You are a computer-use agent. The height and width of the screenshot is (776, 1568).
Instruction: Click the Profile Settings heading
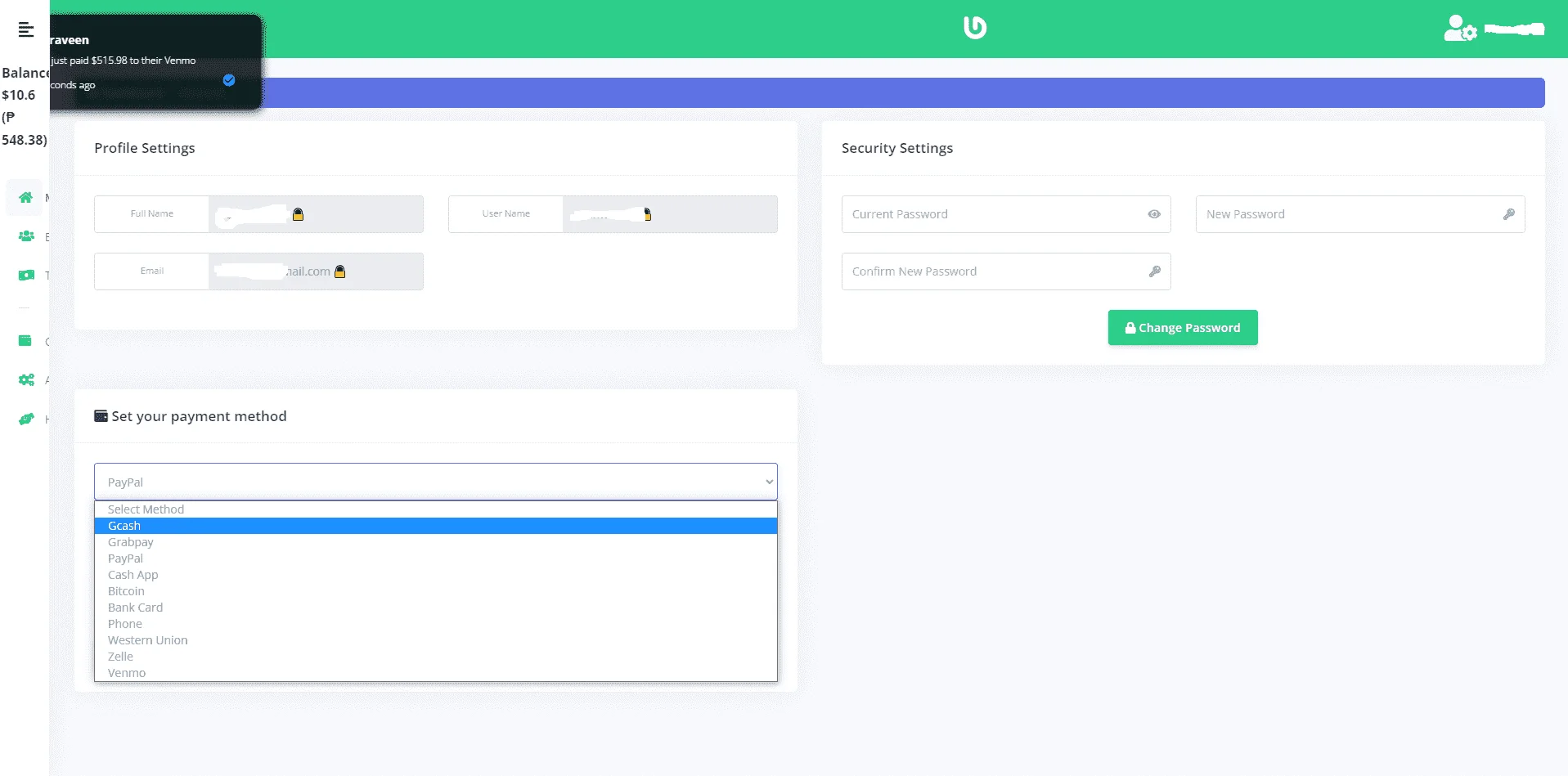(145, 148)
